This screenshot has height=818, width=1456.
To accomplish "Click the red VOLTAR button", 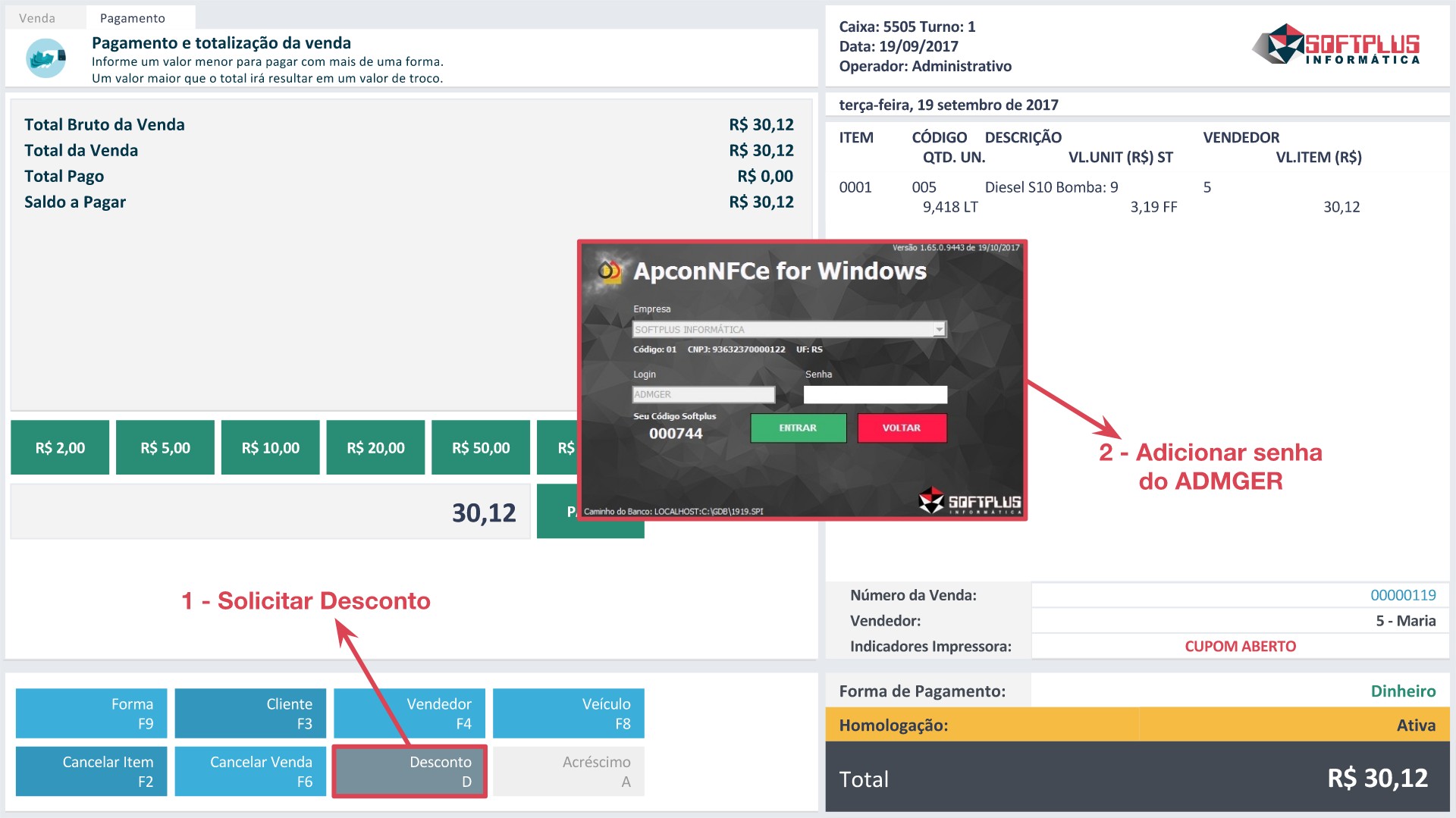I will (x=902, y=428).
